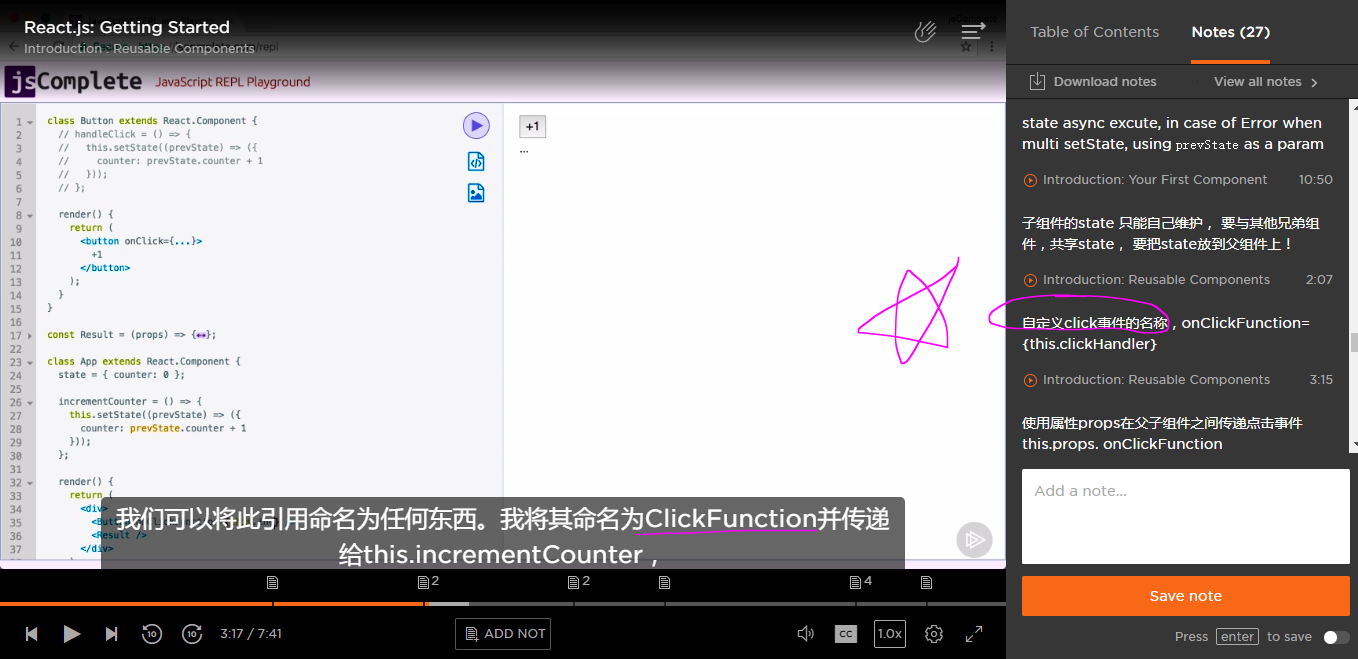The width and height of the screenshot is (1358, 659).
Task: Click note text with this.props. onClickFunction
Action: click(x=1163, y=433)
